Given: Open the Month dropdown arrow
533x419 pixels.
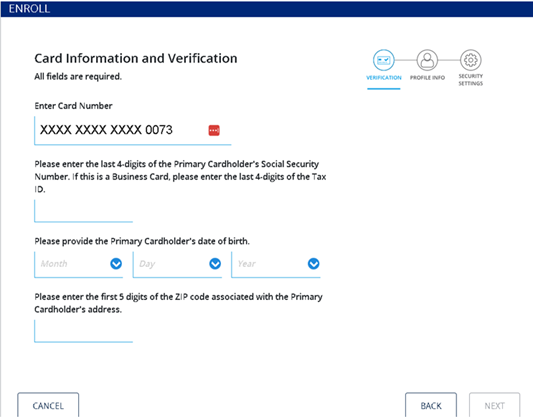Looking at the screenshot, I should [x=116, y=264].
